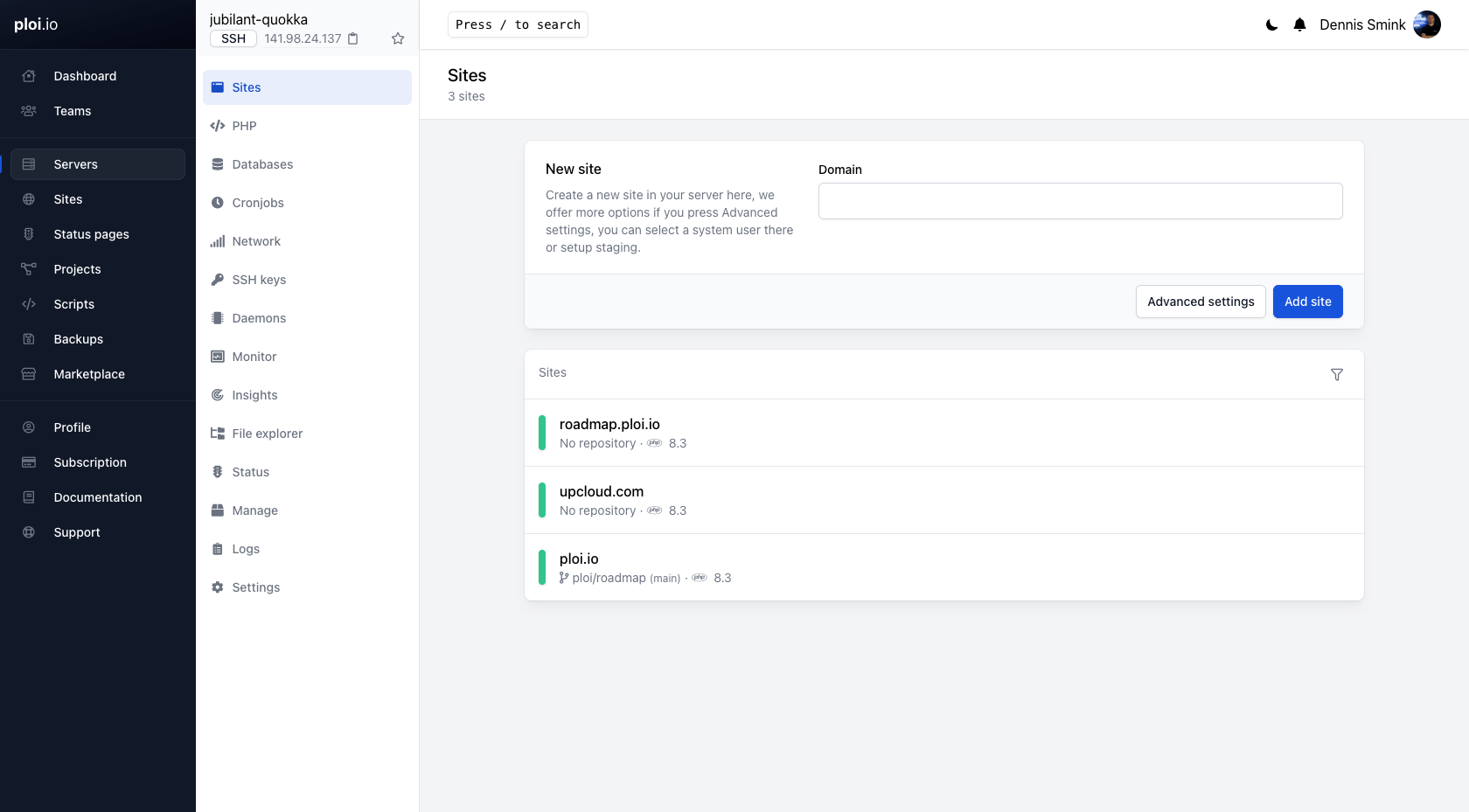Toggle favorite star for jubilant-quokka server

pyautogui.click(x=398, y=38)
